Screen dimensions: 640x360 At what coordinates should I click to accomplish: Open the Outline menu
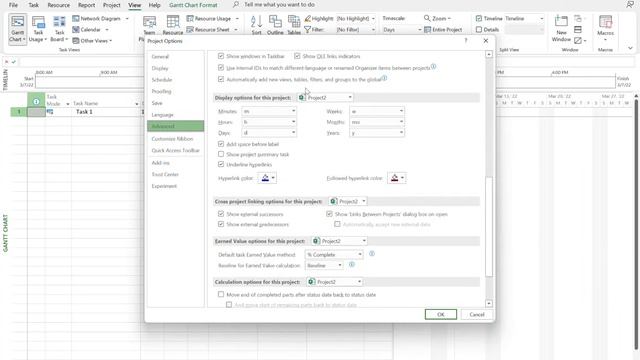coord(275,25)
